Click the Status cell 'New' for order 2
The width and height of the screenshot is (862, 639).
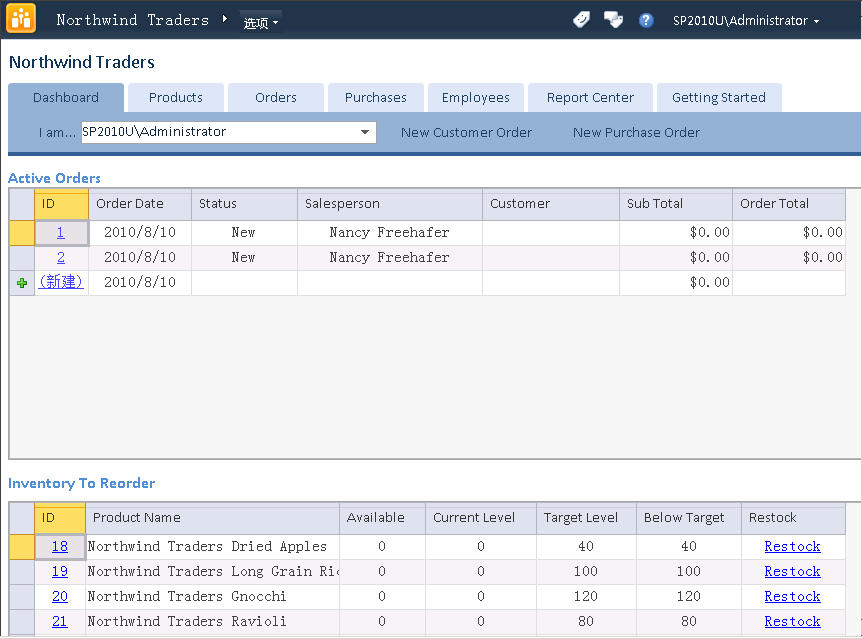pos(245,257)
